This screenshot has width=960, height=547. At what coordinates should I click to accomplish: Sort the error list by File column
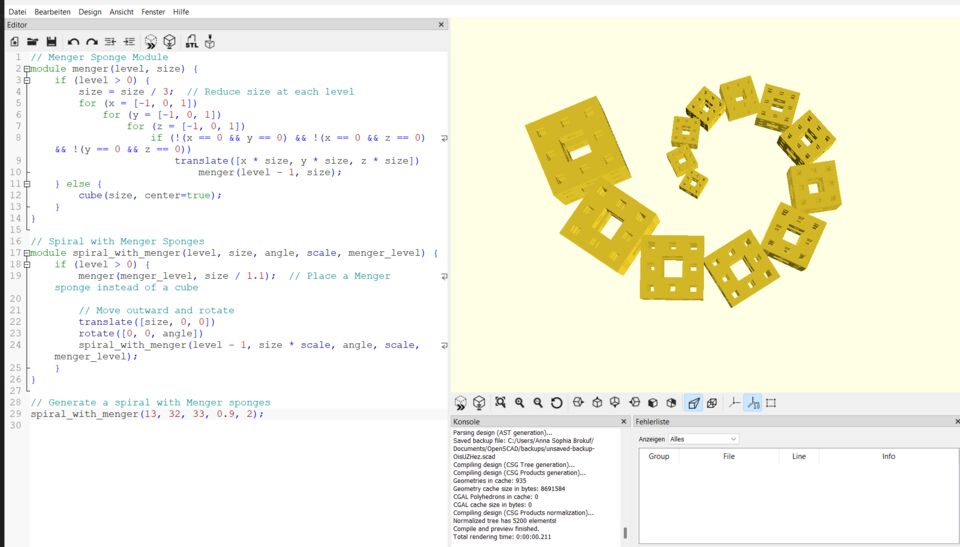pyautogui.click(x=729, y=456)
